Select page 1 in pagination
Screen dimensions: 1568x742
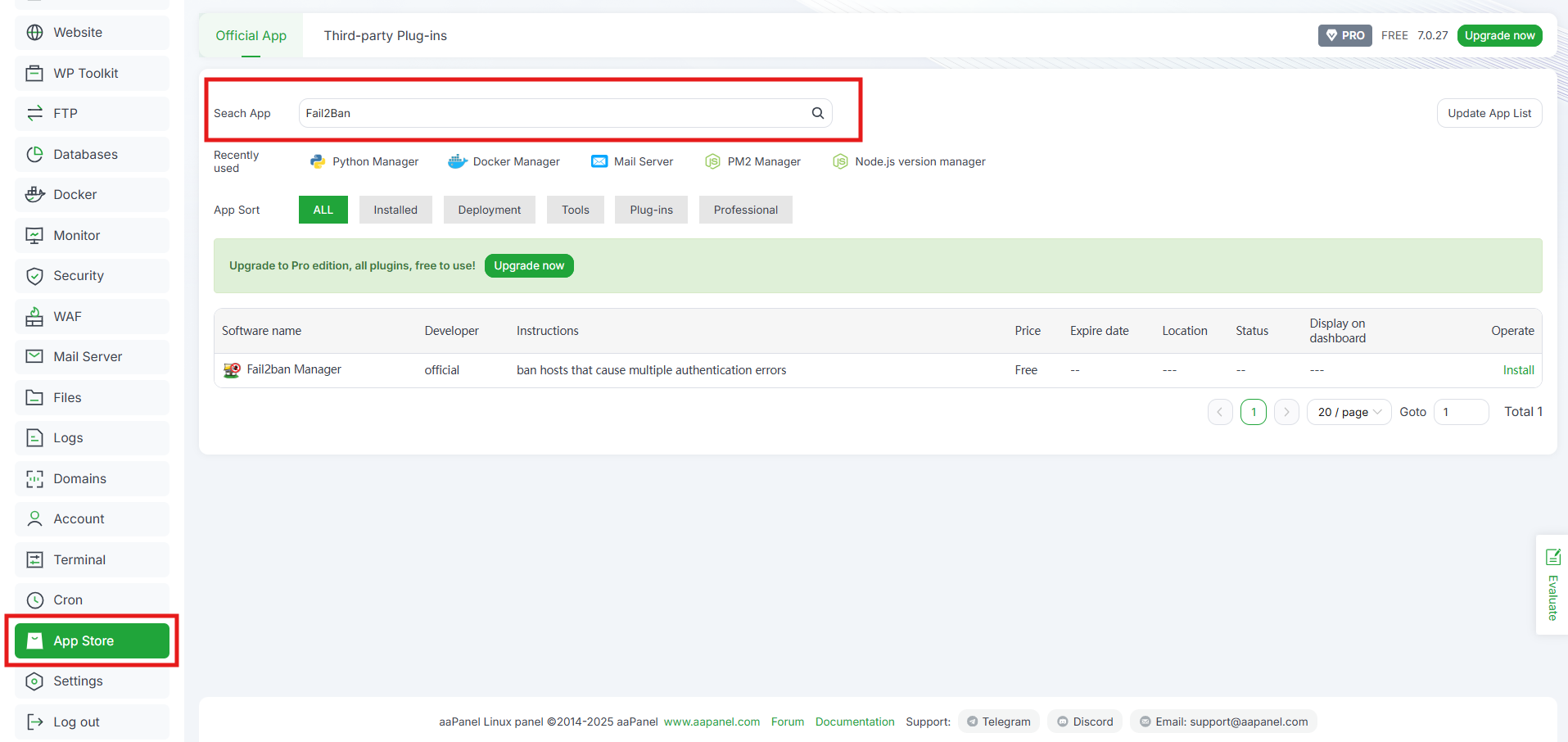[1254, 412]
